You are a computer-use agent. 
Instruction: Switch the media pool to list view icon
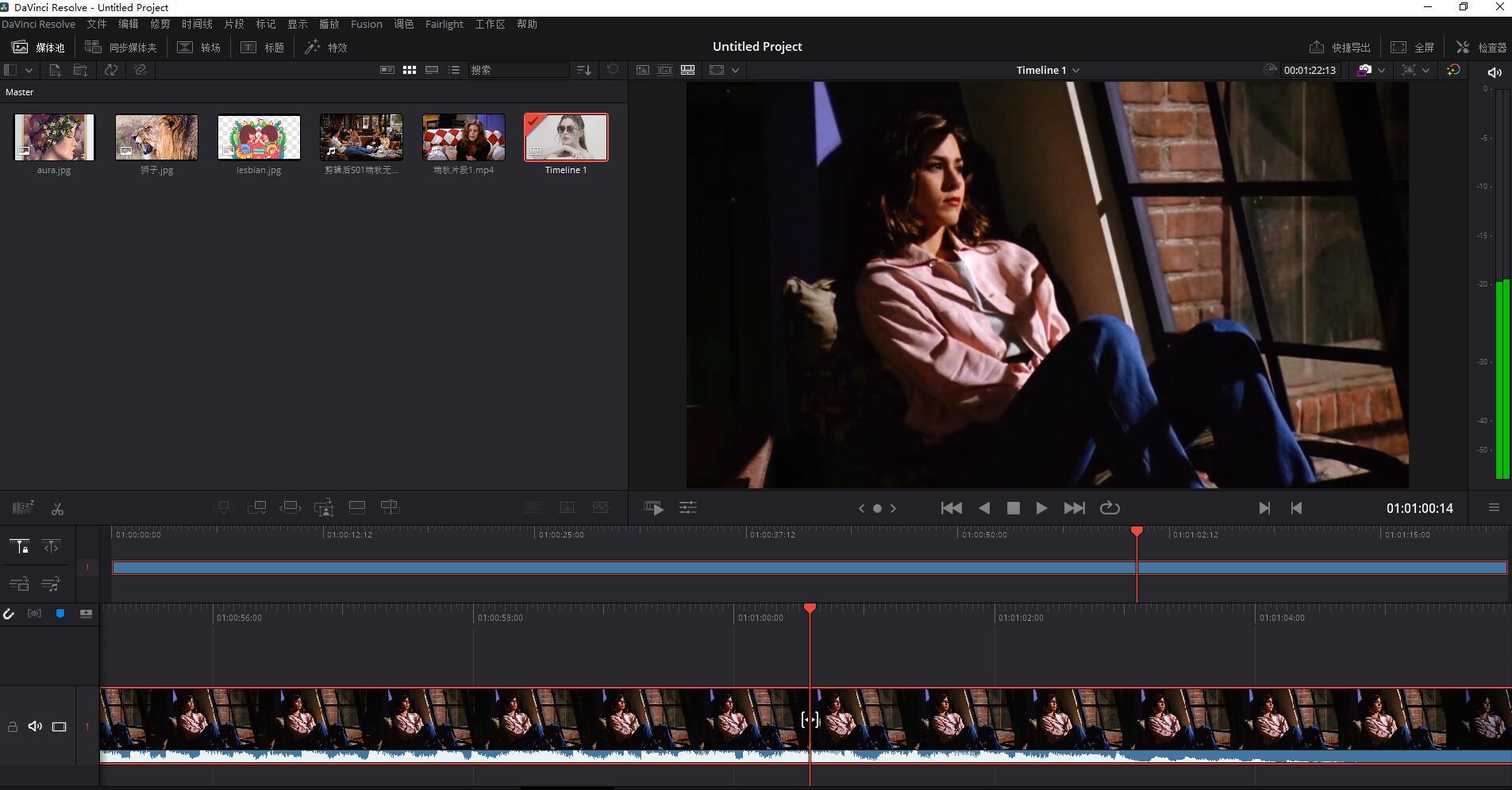454,70
